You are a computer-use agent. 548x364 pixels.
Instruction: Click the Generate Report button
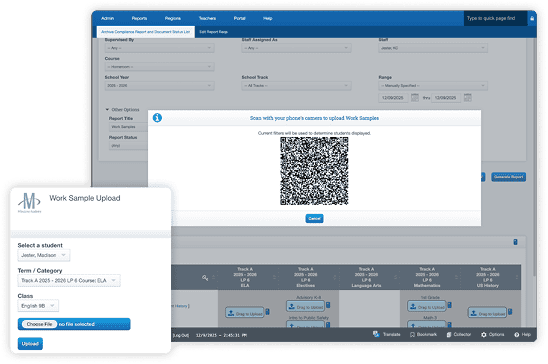(509, 177)
